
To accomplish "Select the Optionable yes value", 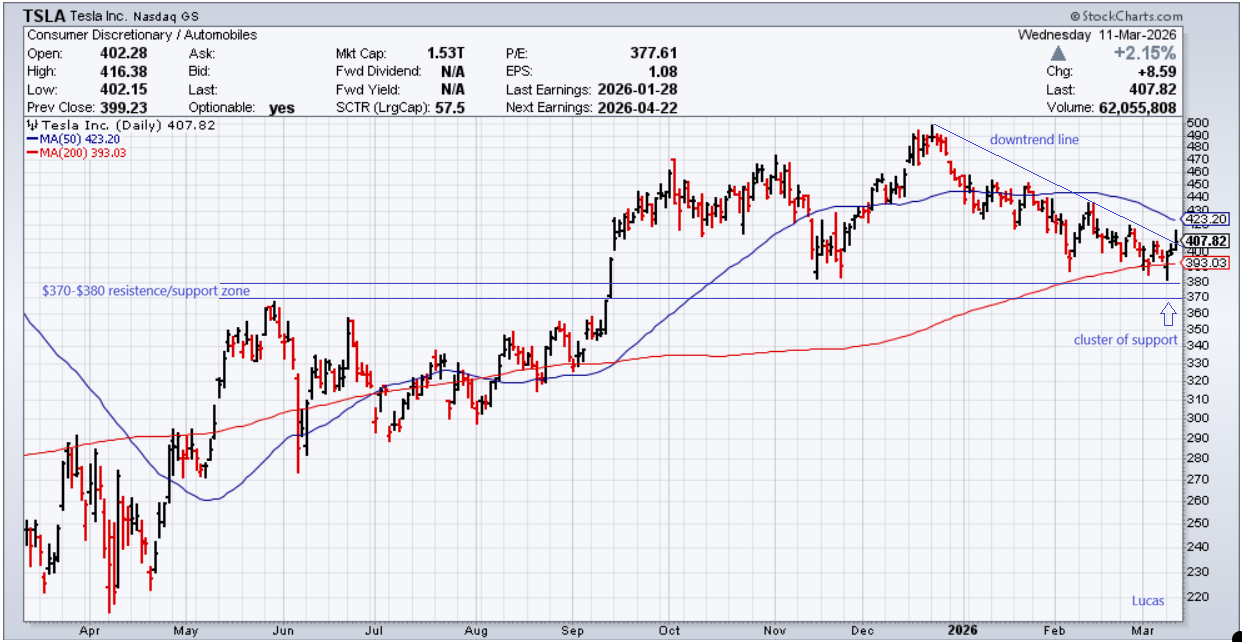I will point(282,107).
